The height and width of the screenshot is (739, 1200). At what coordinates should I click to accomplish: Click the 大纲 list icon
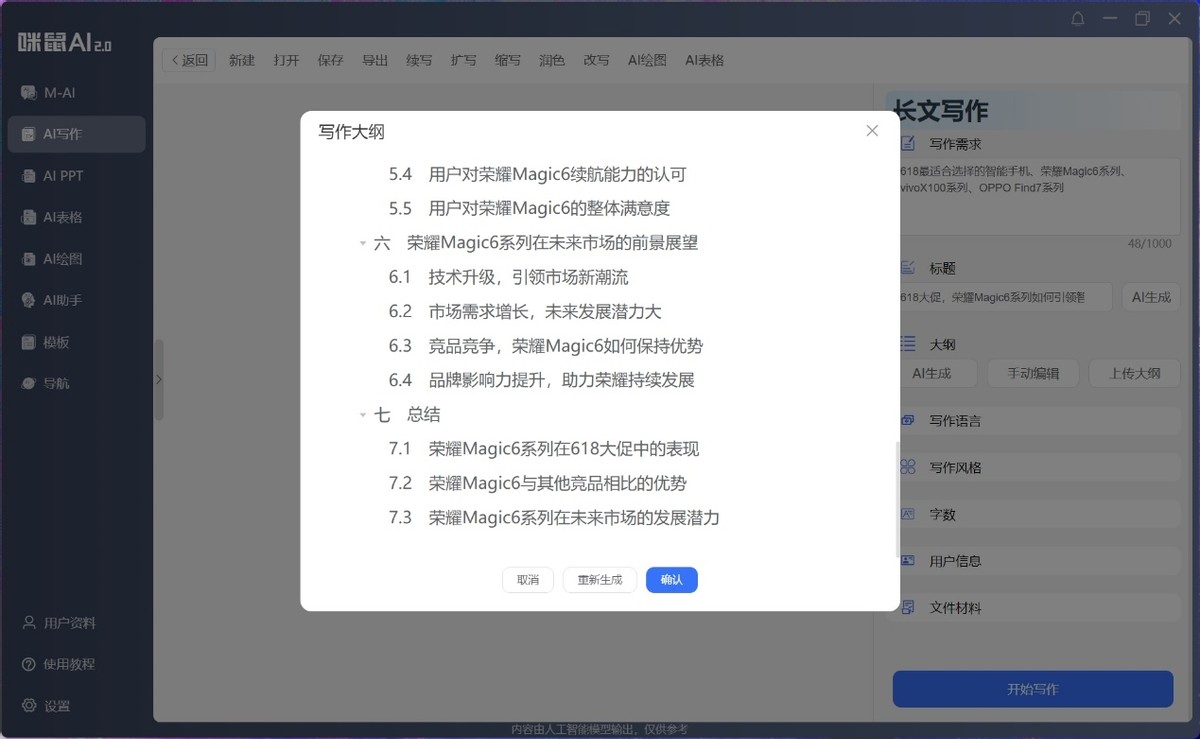(907, 344)
